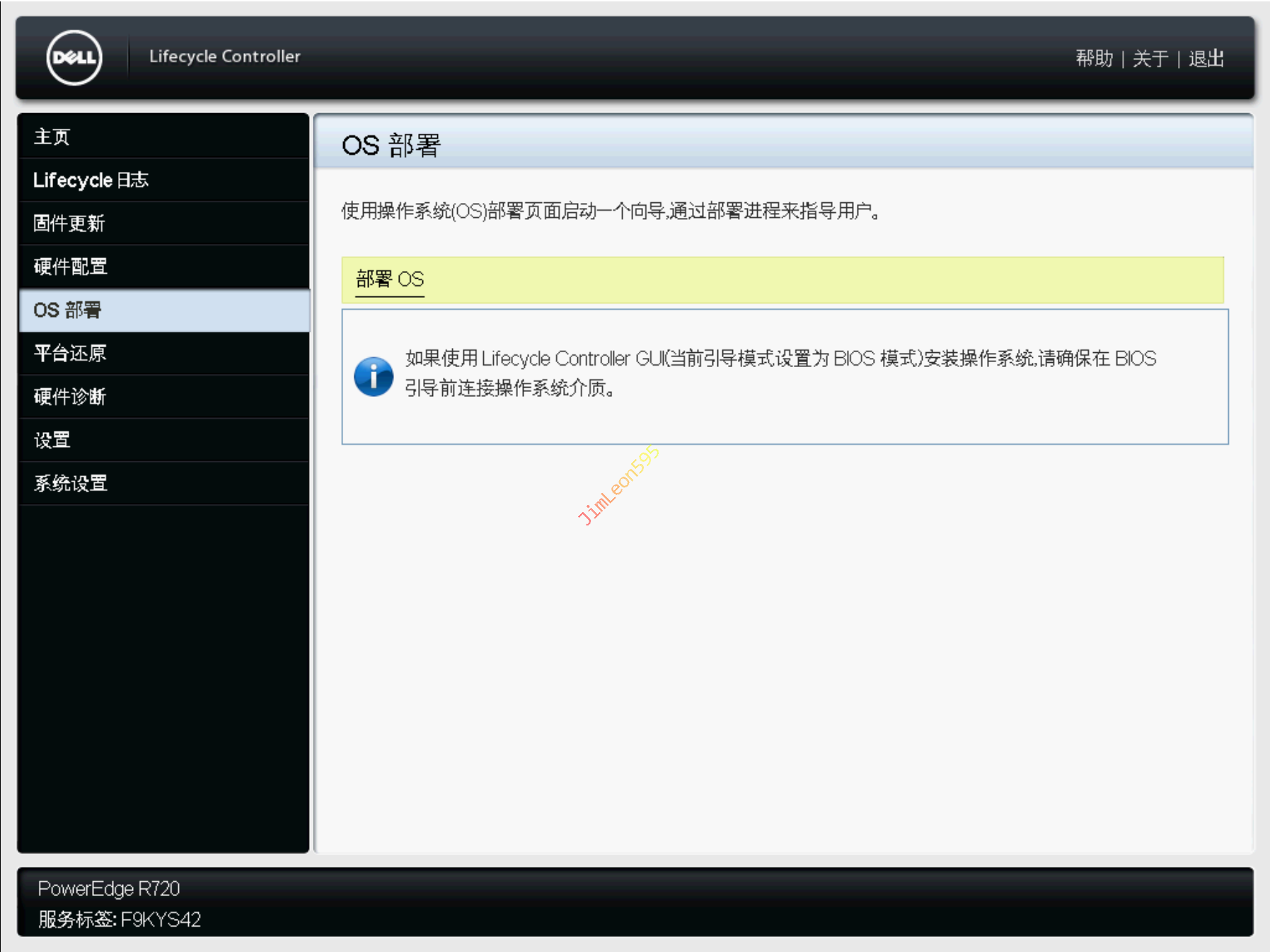Select 固件更新 in the sidebar
The image size is (1270, 952).
pos(69,224)
